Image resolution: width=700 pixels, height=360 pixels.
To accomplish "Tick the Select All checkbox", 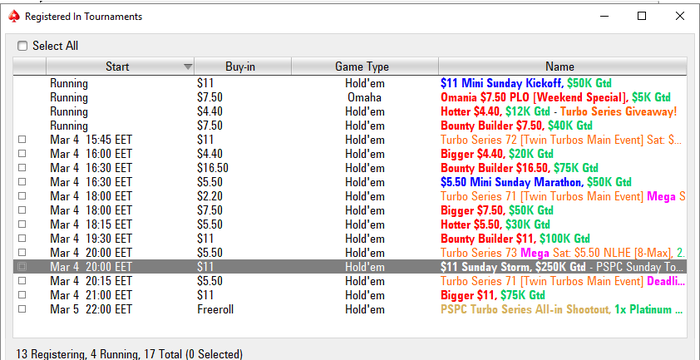I will click(22, 46).
